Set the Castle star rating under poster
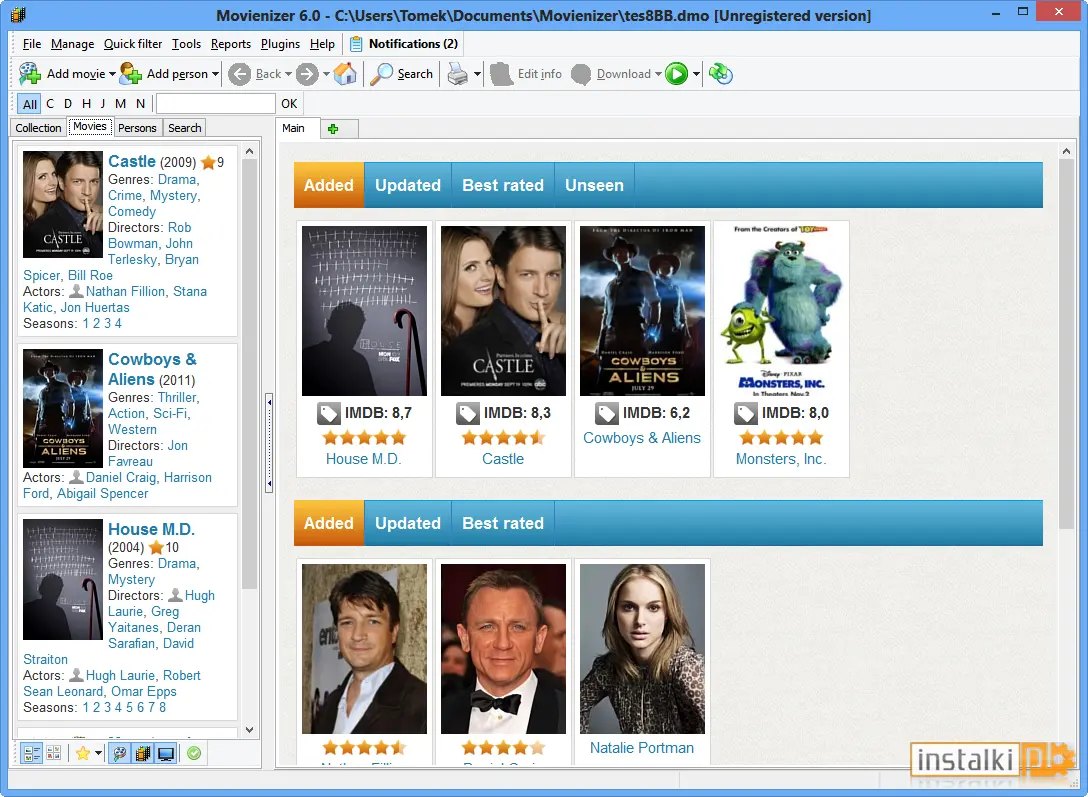The width and height of the screenshot is (1088, 797). point(503,438)
